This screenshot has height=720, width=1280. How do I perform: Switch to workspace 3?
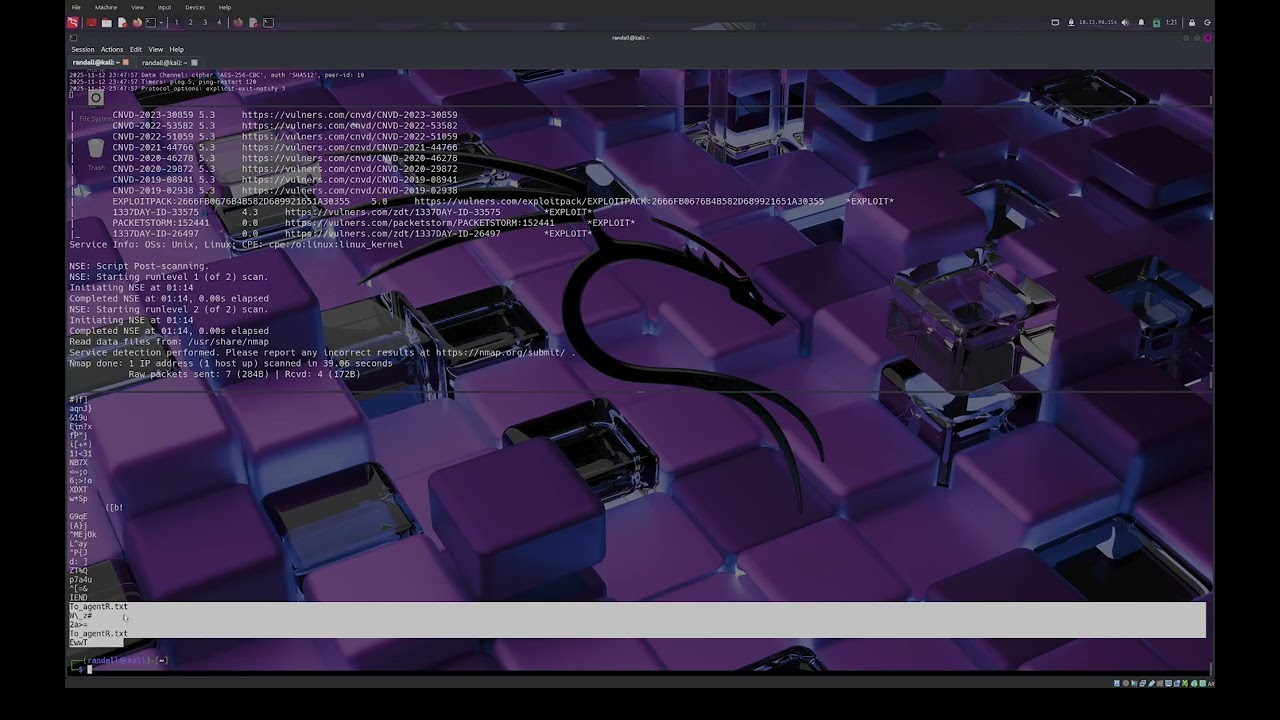pyautogui.click(x=205, y=22)
